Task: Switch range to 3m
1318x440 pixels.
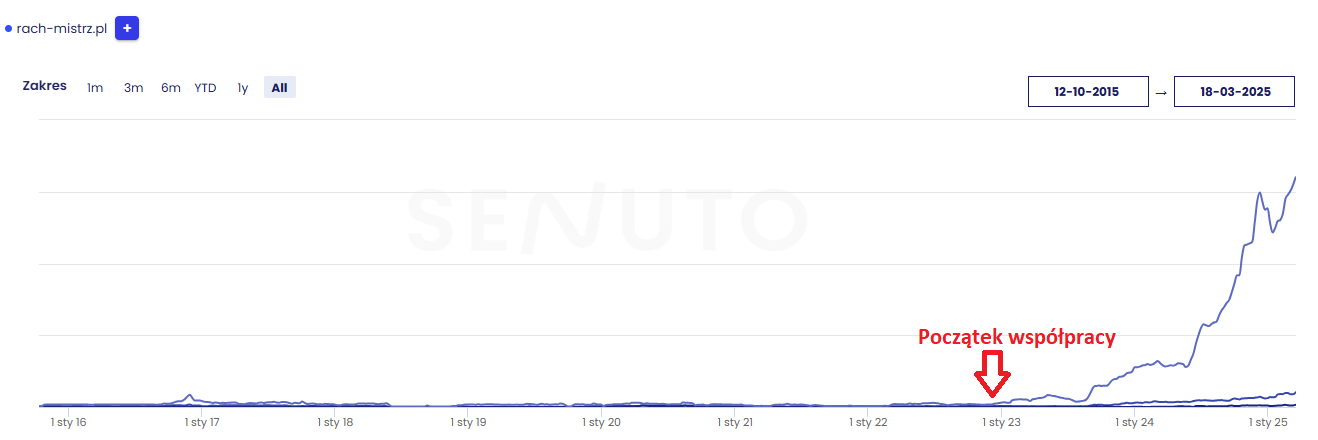Action: pyautogui.click(x=133, y=88)
